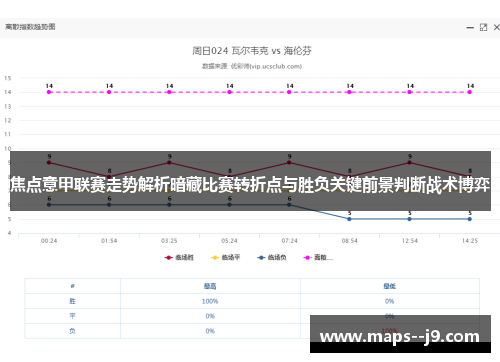The height and width of the screenshot is (362, 500).
Task: Click the 平 row label
Action: 73,316
